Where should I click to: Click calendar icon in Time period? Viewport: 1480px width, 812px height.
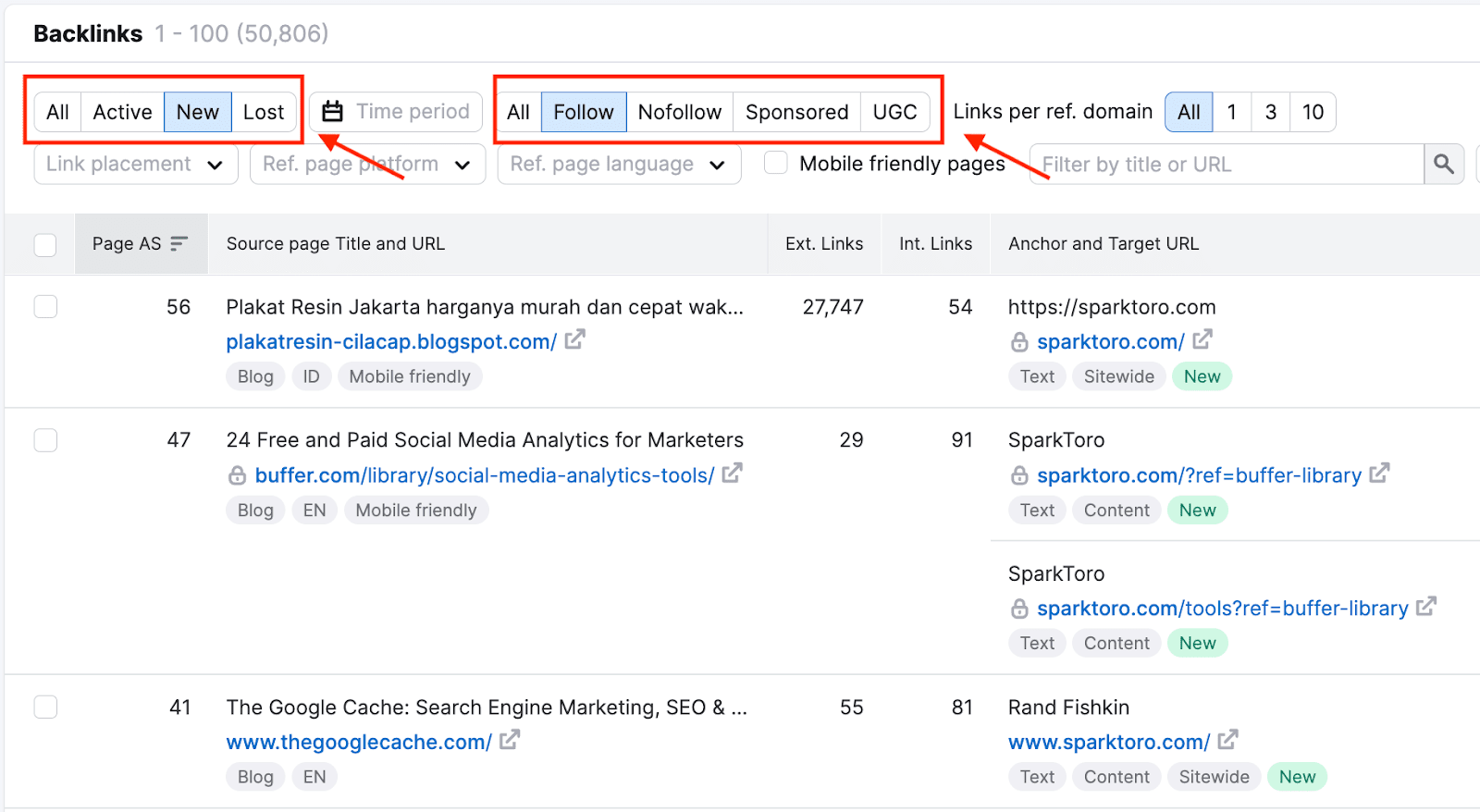(333, 112)
